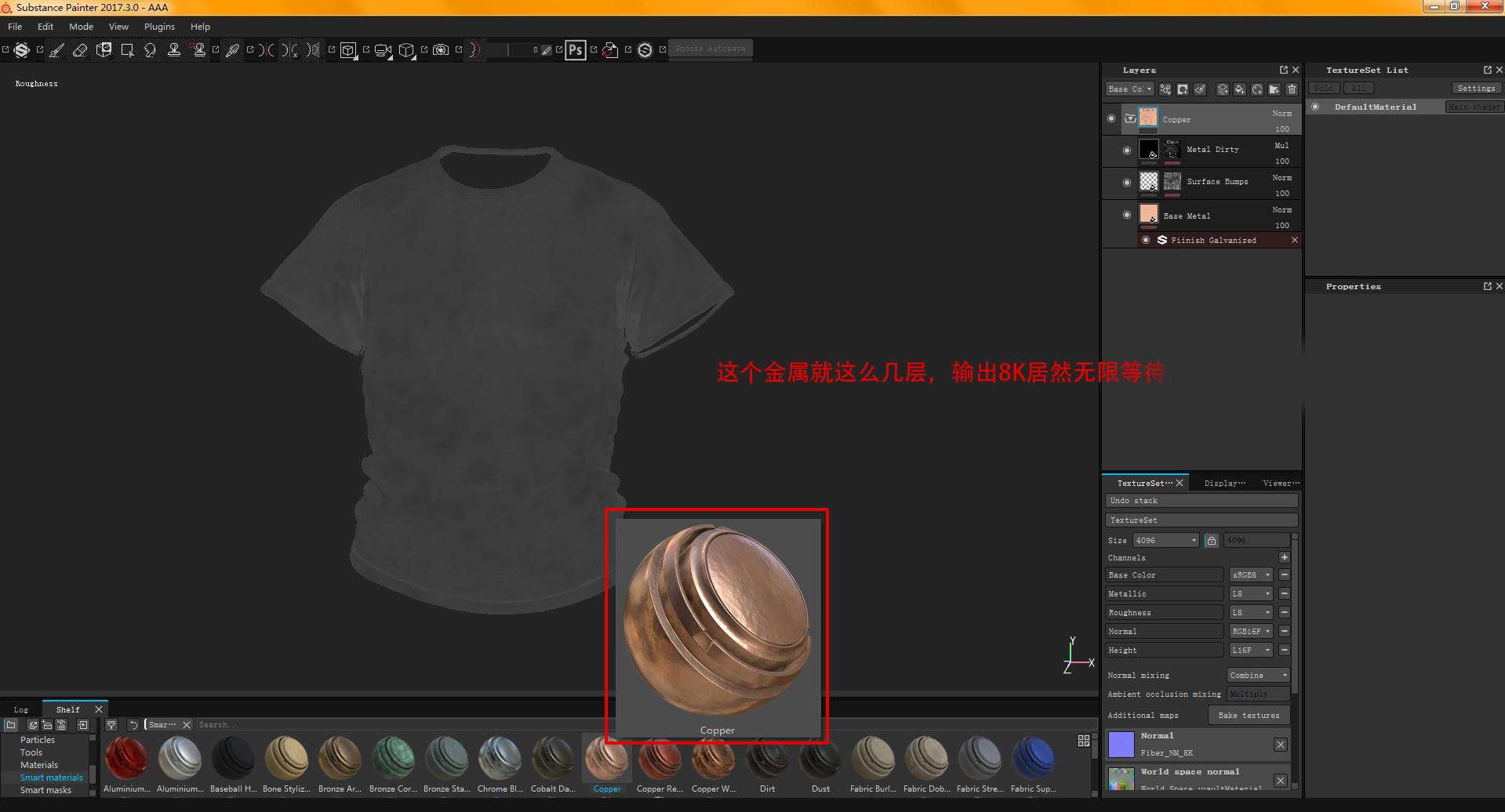The height and width of the screenshot is (812, 1505).
Task: Remove the Fiinish Galvanized effect
Action: click(1295, 240)
